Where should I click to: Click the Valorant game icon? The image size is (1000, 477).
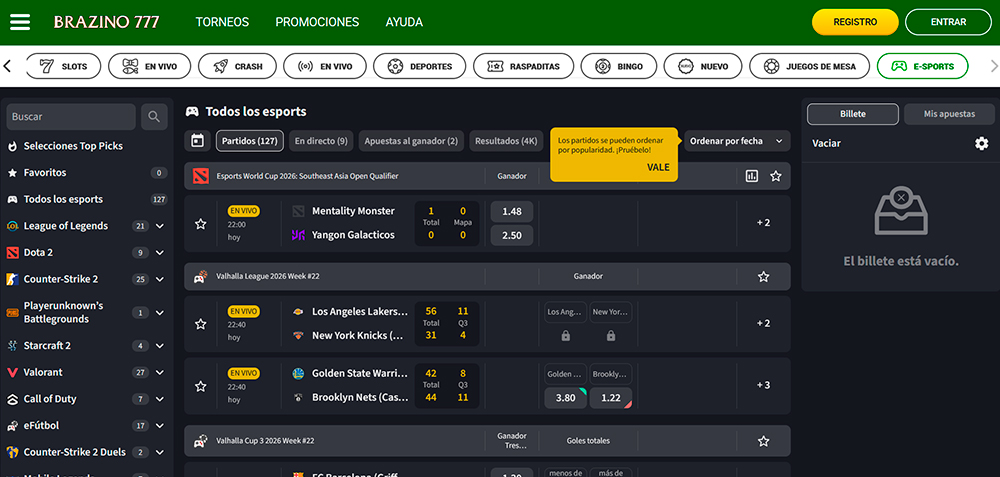[x=12, y=372]
